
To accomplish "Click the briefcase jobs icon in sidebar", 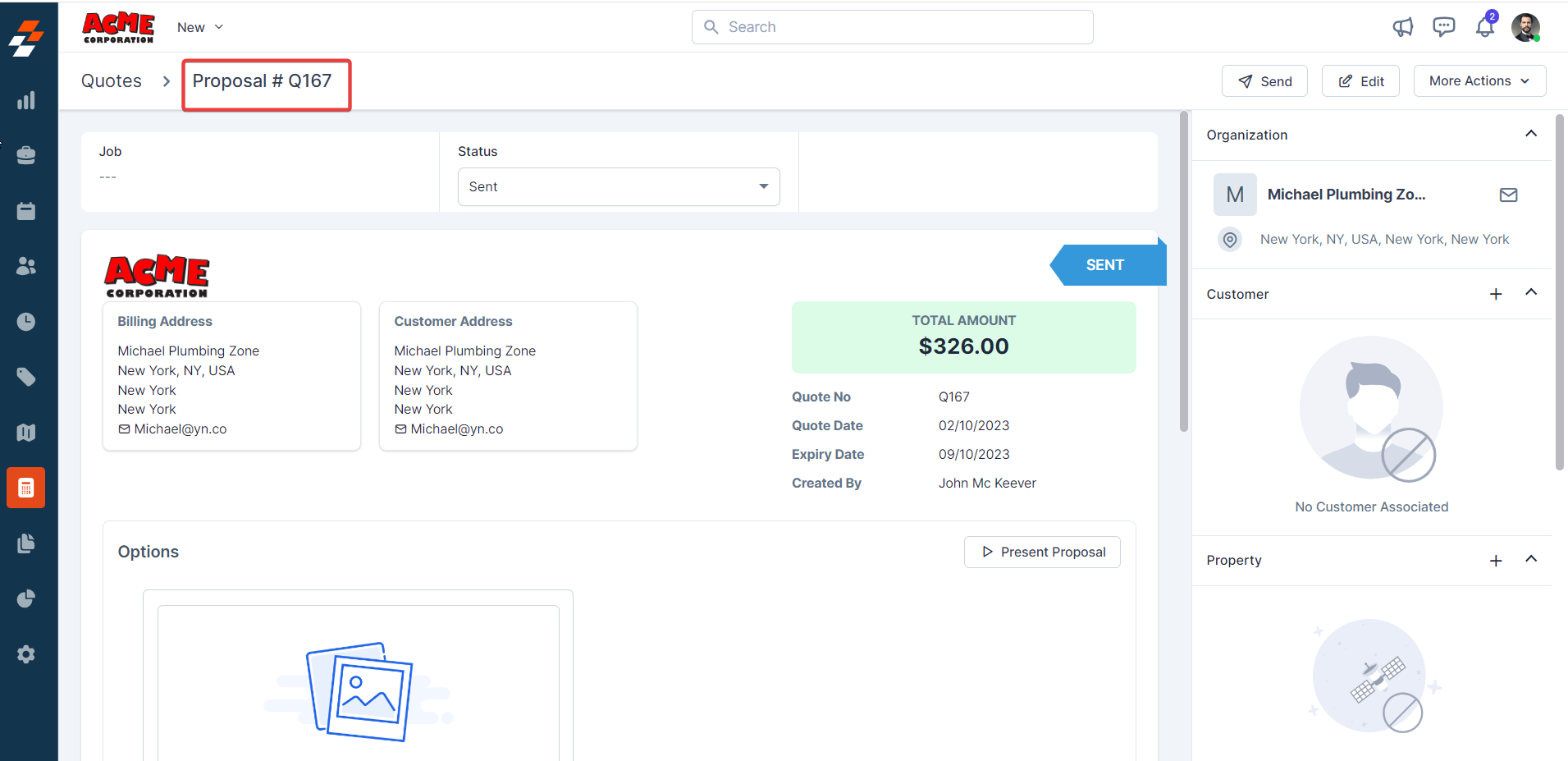I will click(x=26, y=155).
